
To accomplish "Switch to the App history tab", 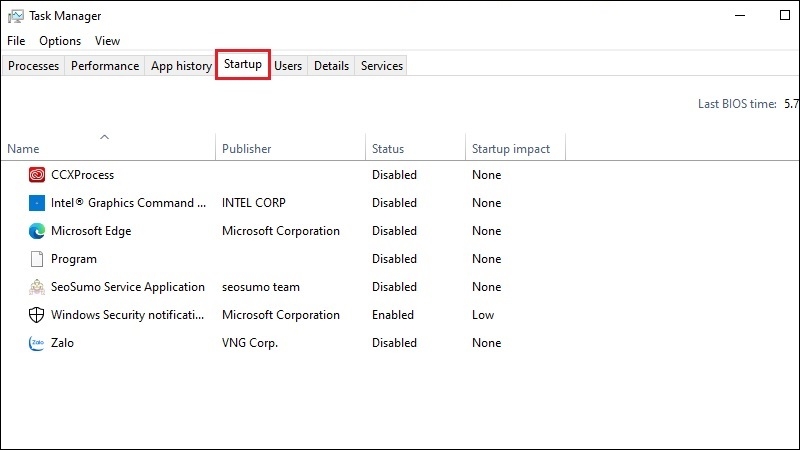I will (181, 66).
